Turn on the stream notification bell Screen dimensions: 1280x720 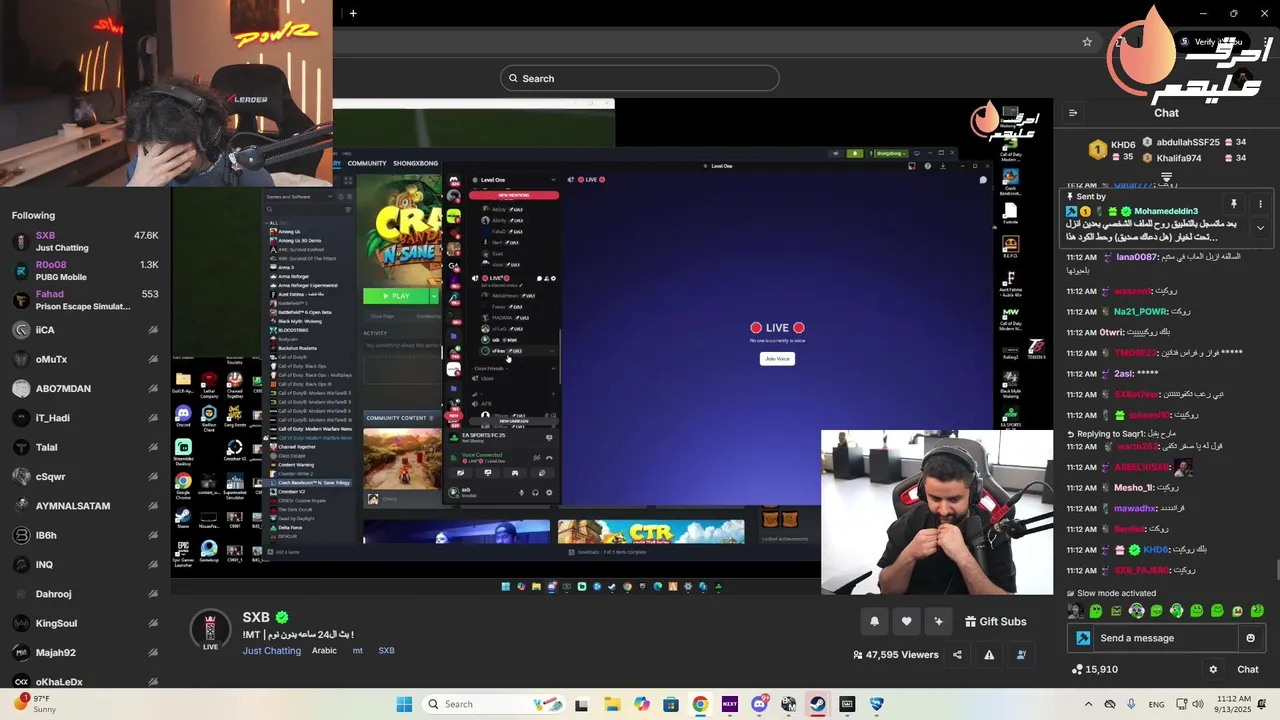(x=874, y=621)
